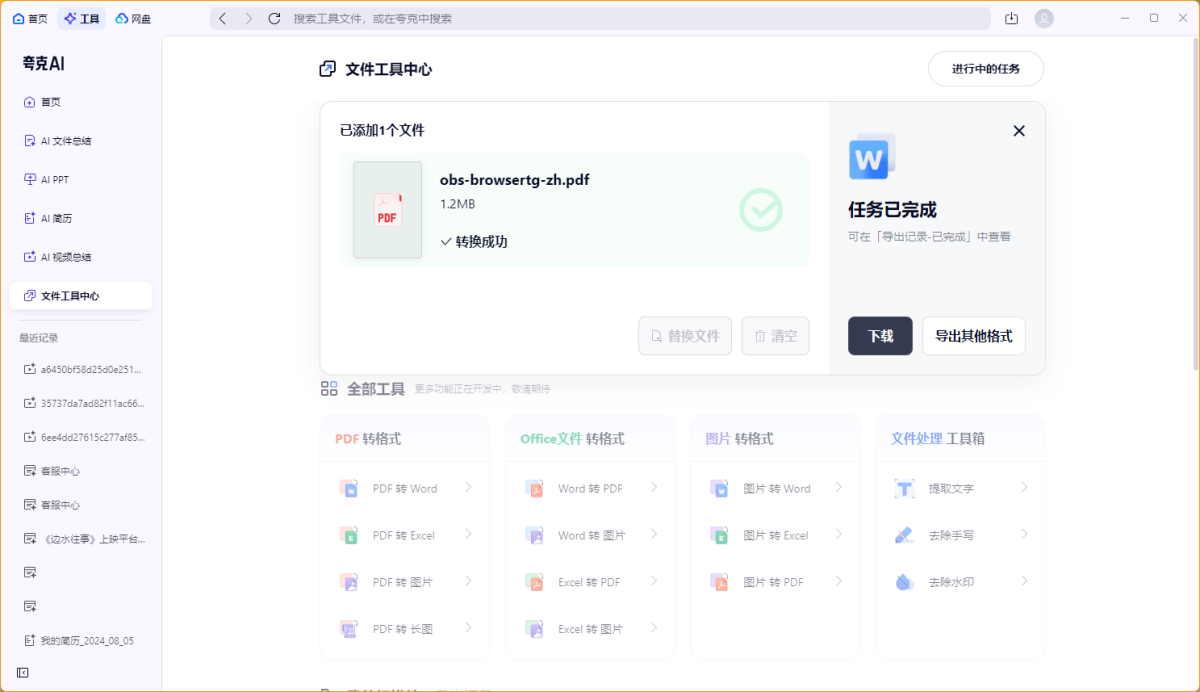Switch to the 网盘 tab
1200x692 pixels.
[x=134, y=18]
